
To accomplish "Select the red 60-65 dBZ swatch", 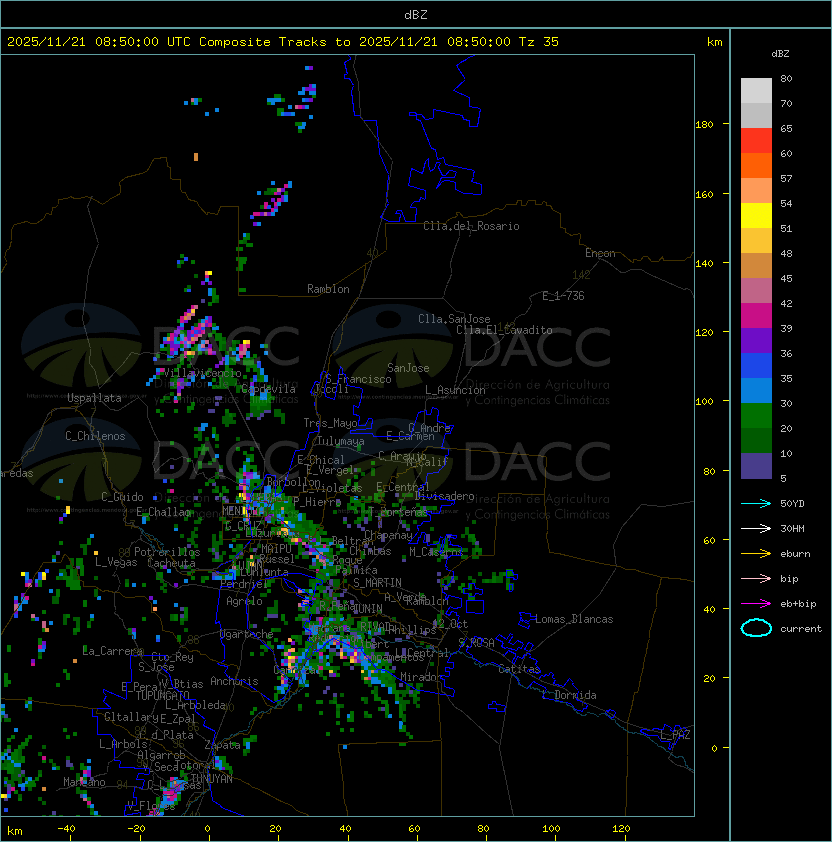I will (756, 141).
